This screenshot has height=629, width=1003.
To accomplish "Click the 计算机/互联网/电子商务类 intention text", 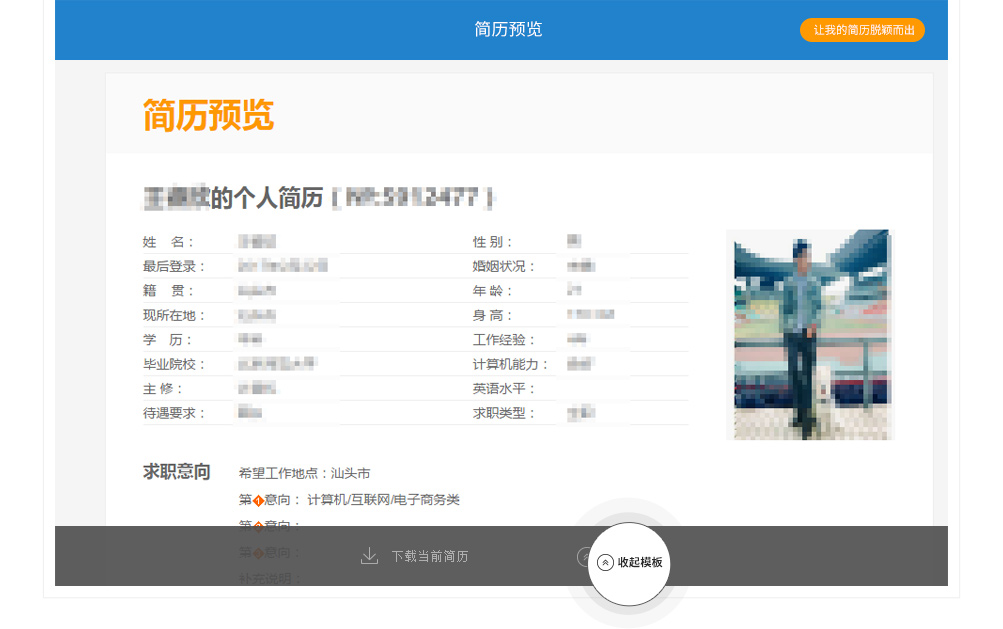I will pos(383,500).
